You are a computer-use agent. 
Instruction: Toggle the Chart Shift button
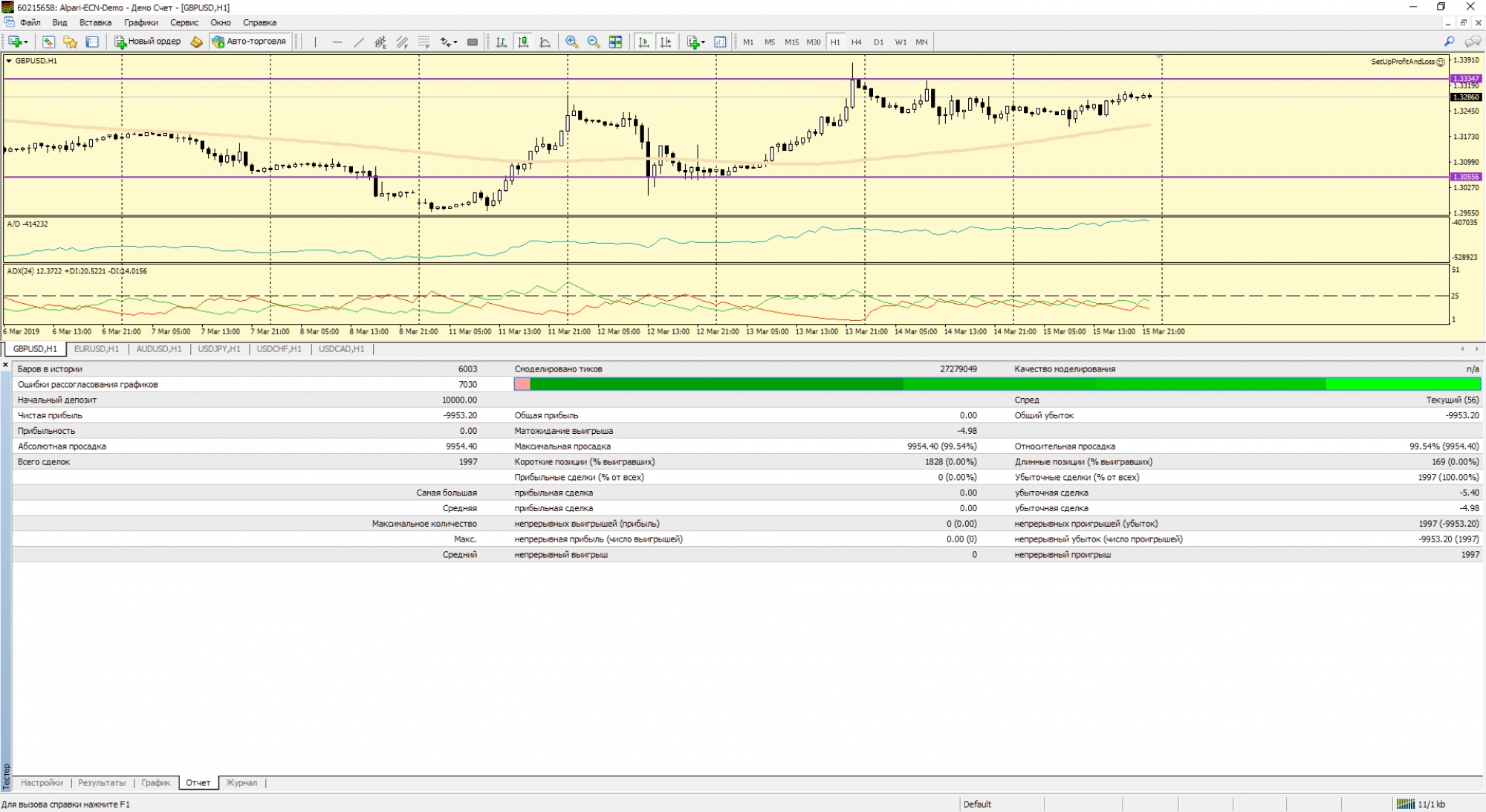(666, 42)
